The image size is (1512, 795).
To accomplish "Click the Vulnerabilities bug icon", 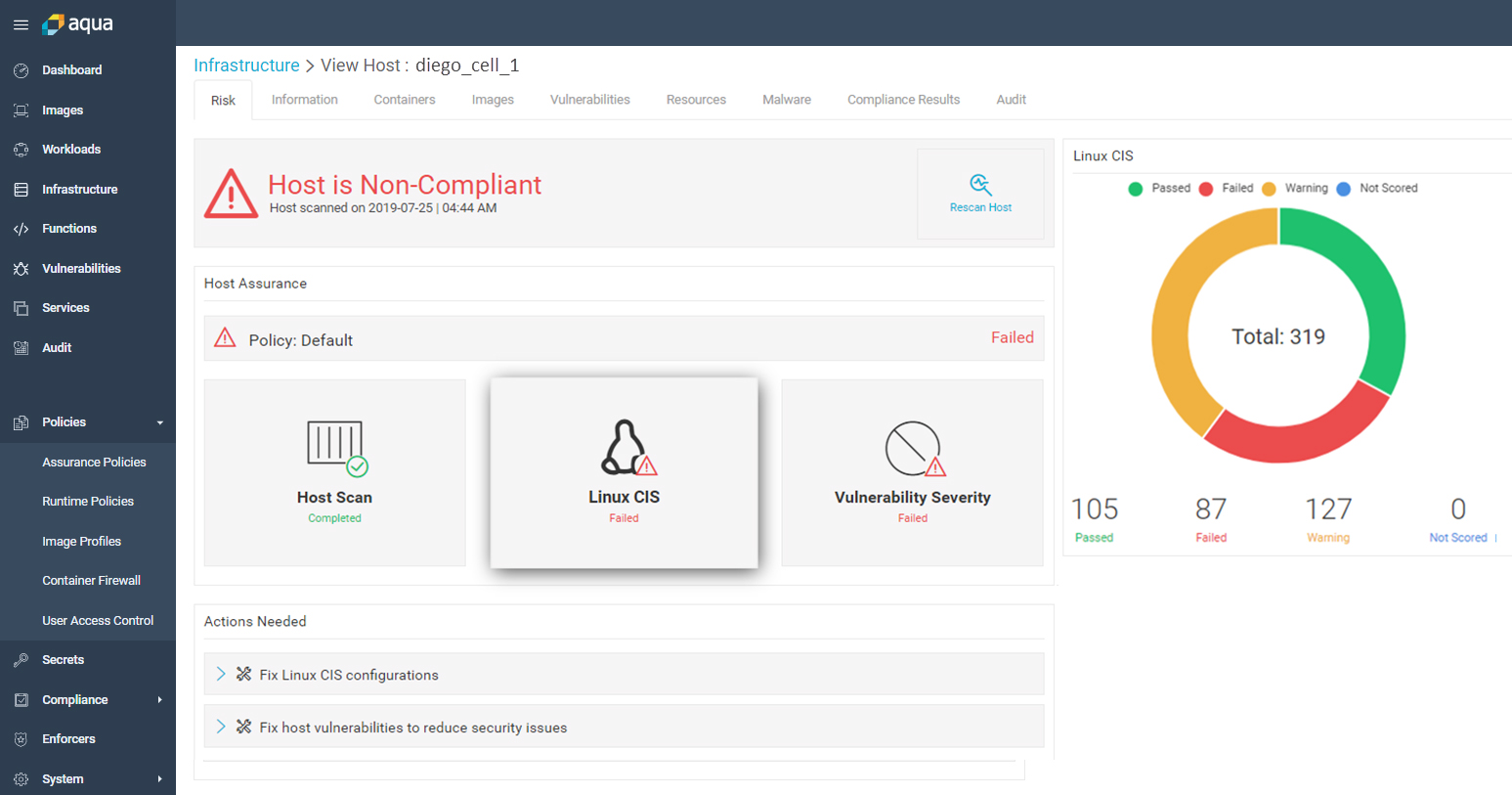I will pyautogui.click(x=21, y=269).
